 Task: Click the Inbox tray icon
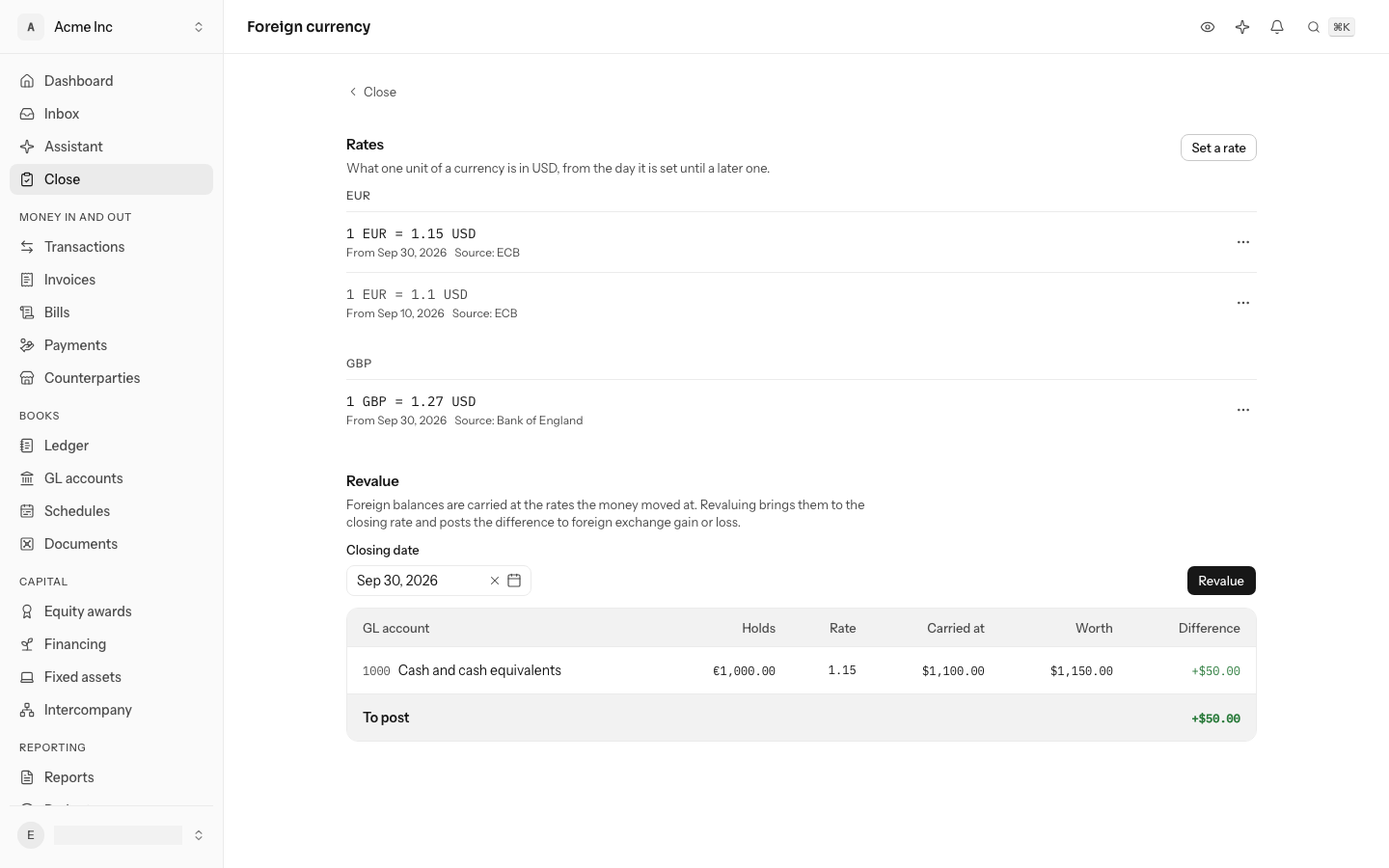pyautogui.click(x=27, y=114)
